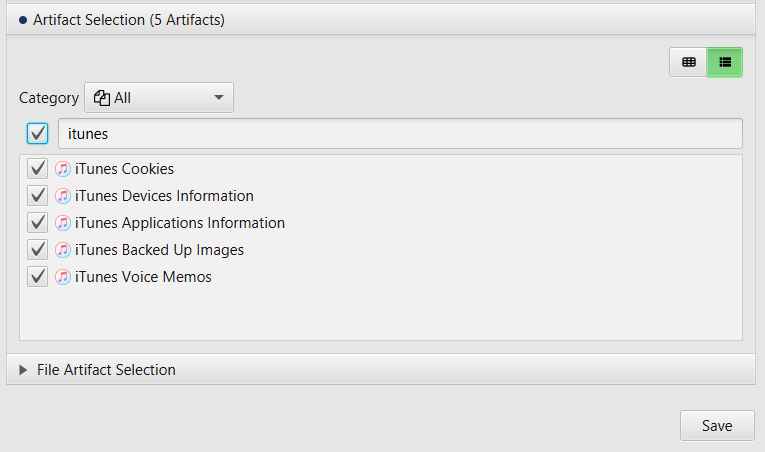Click the iTunes Voice Memos icon
The image size is (765, 452).
[62, 277]
